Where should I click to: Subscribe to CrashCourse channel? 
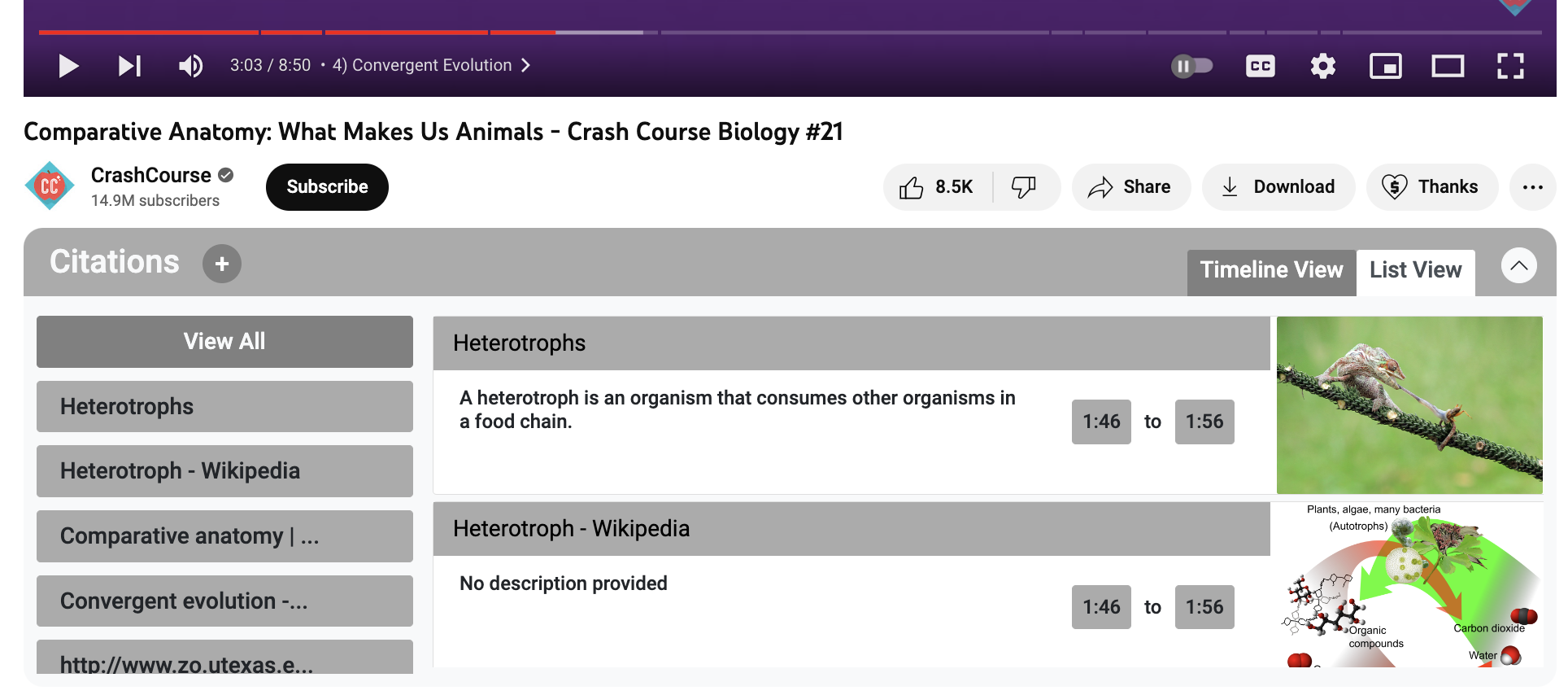pyautogui.click(x=327, y=187)
